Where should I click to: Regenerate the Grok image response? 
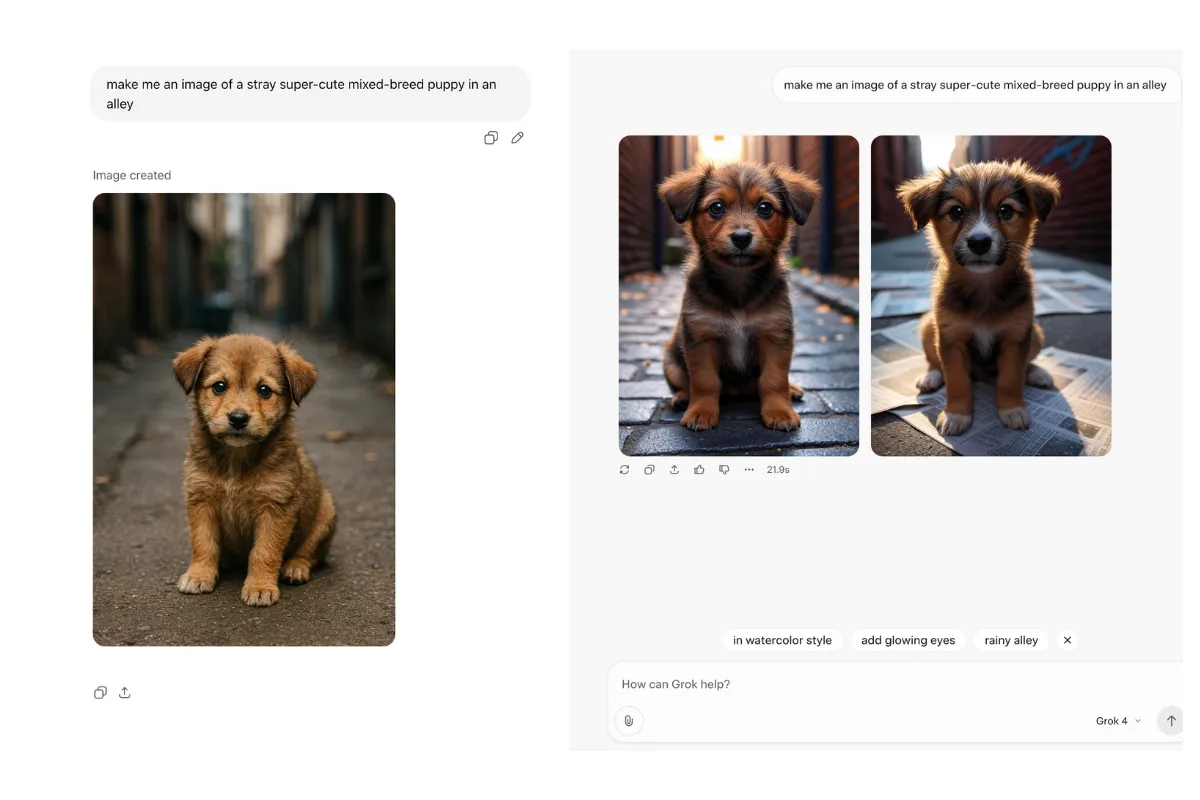[625, 469]
